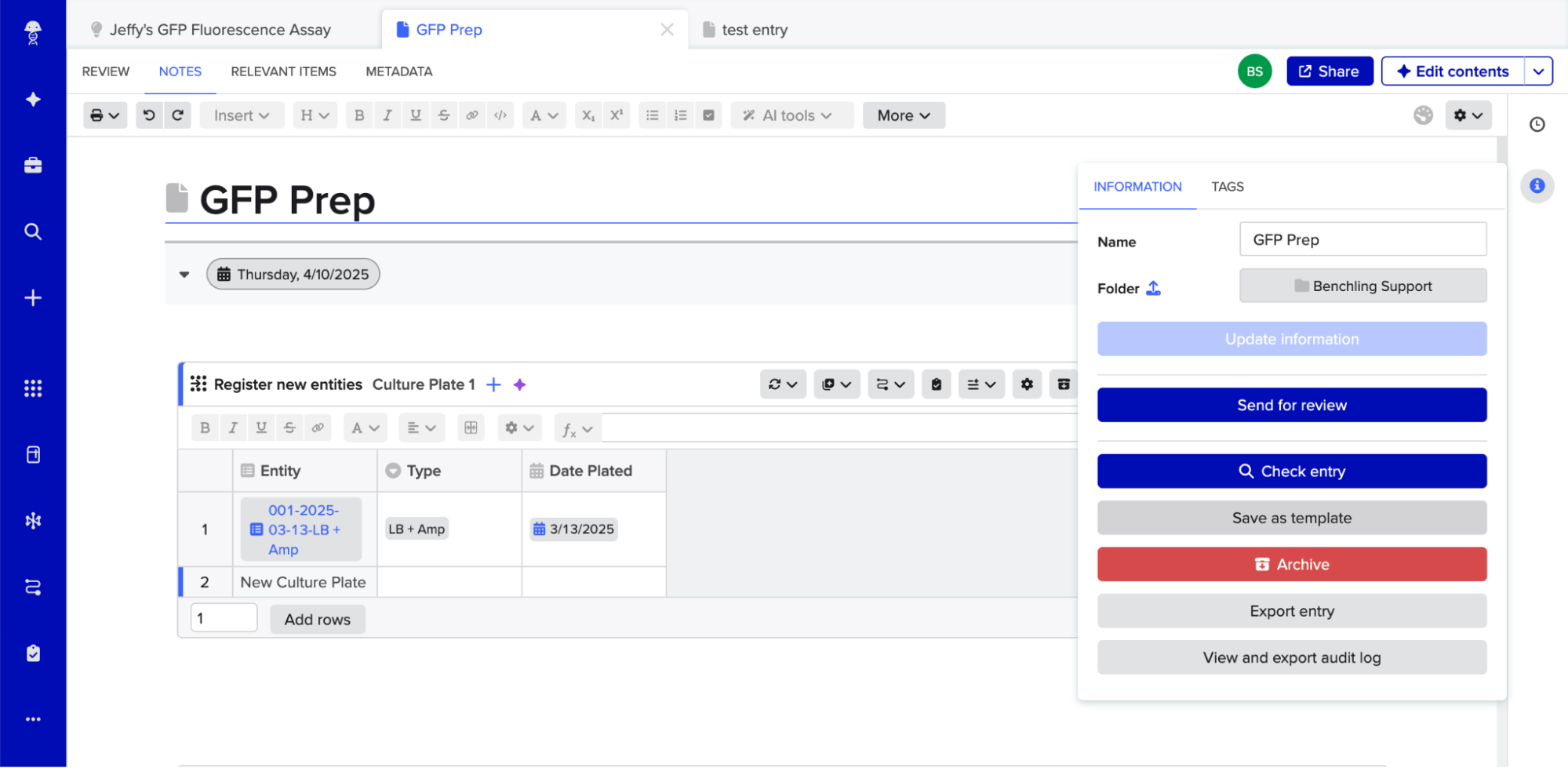The width and height of the screenshot is (1568, 768).
Task: Click the redo icon in the editor toolbar
Action: coord(178,115)
